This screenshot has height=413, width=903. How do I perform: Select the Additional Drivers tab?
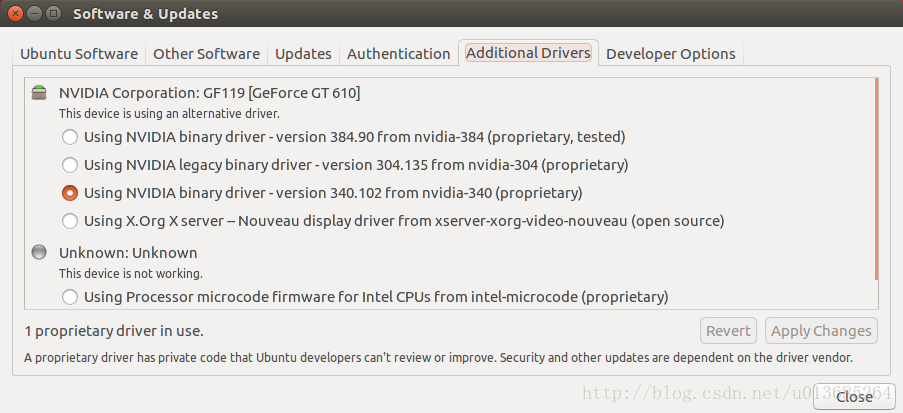click(528, 53)
